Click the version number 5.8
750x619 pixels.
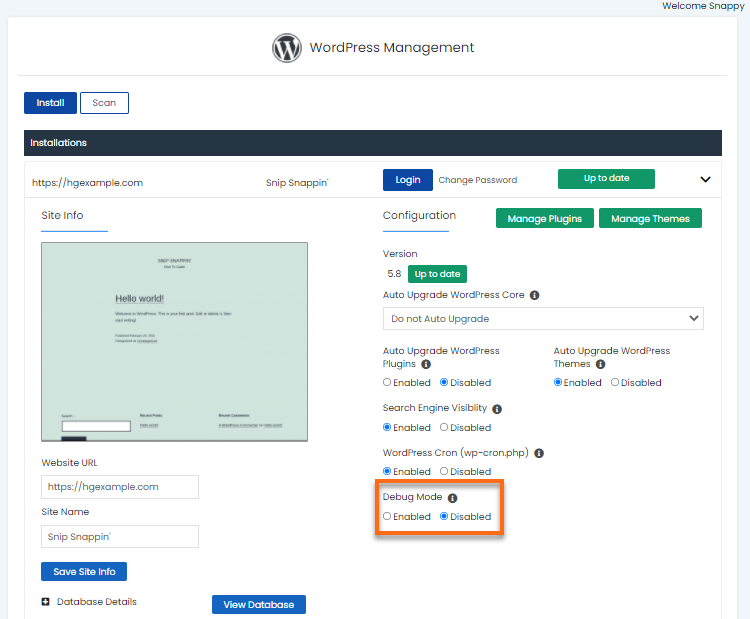pyautogui.click(x=394, y=274)
